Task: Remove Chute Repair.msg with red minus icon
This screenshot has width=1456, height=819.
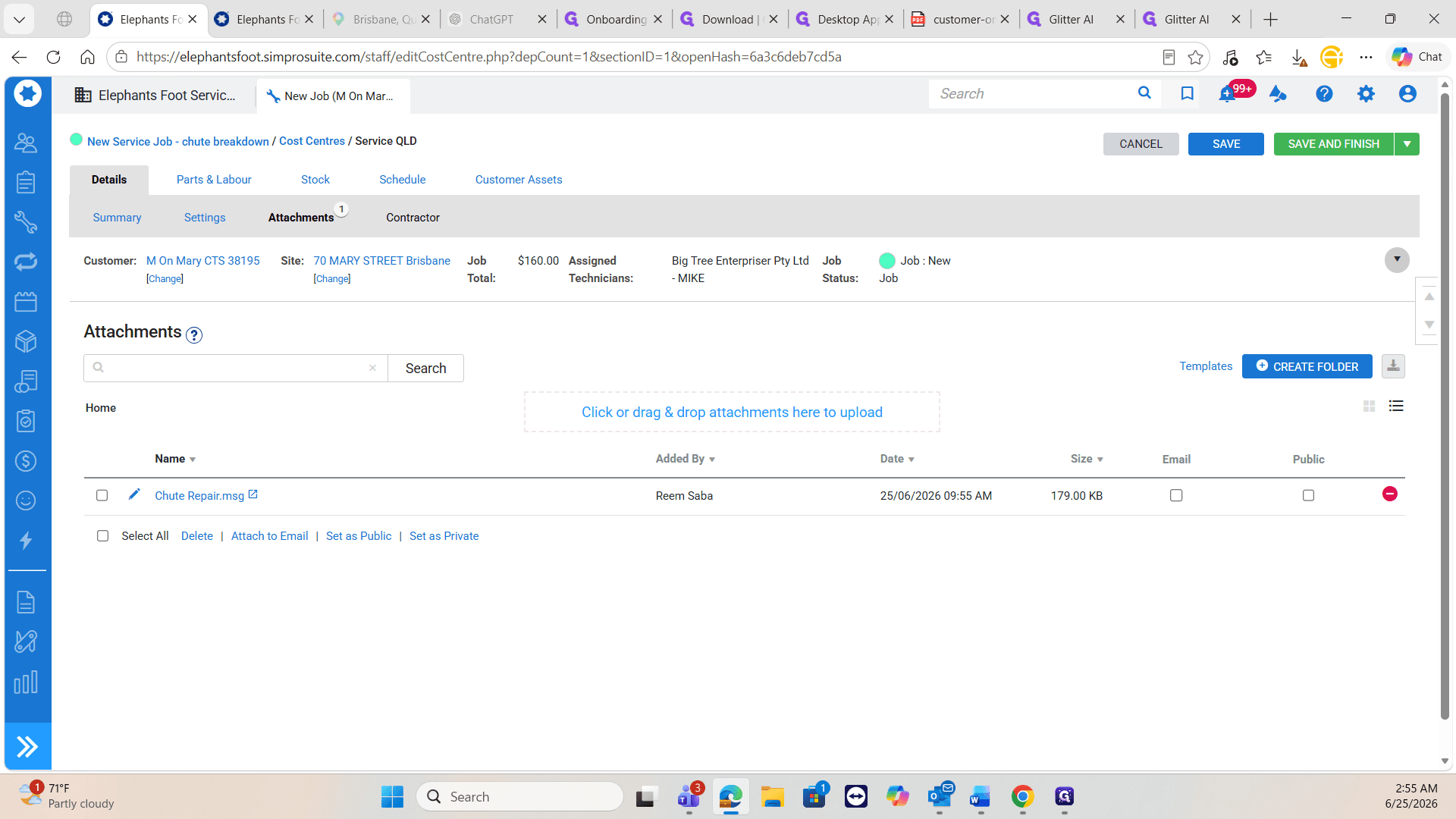Action: pos(1390,494)
